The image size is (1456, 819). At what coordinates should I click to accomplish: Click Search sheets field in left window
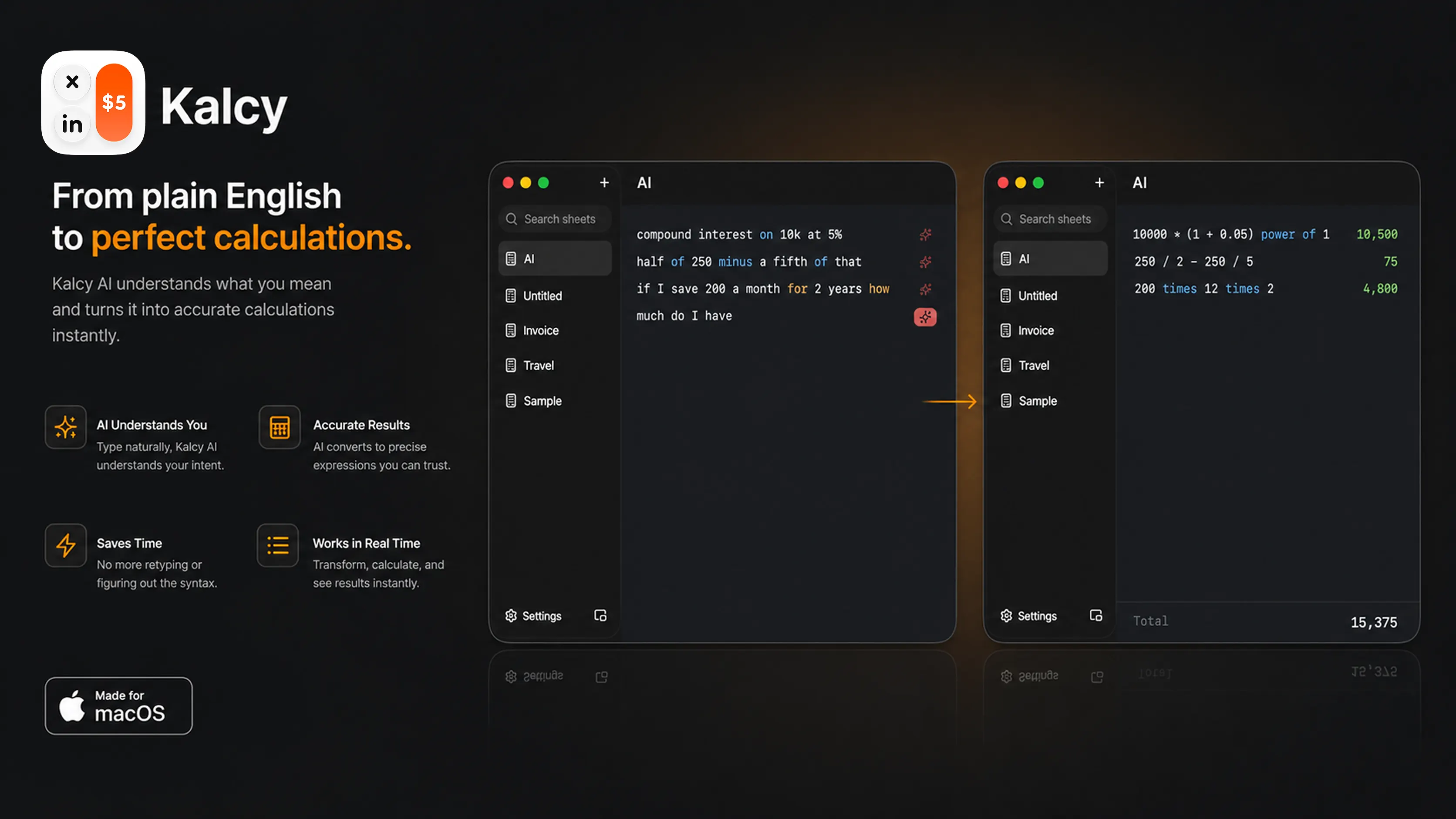pos(554,219)
